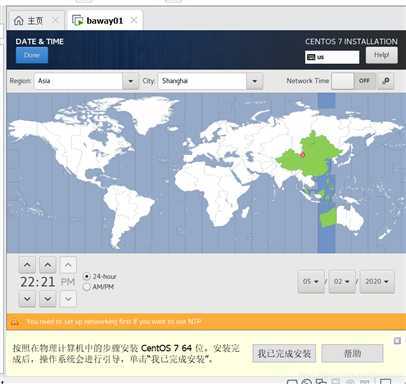406x384 pixels.
Task: Open the month dropdown showing 05
Action: tap(311, 282)
